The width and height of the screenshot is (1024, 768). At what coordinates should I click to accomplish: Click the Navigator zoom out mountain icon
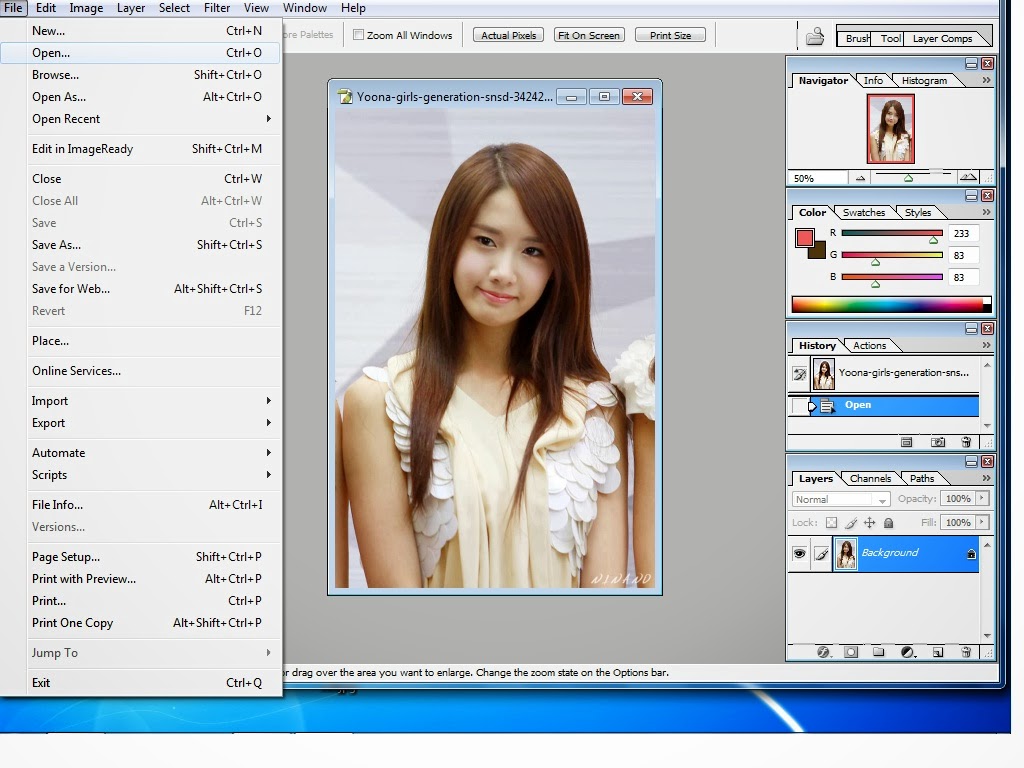pyautogui.click(x=860, y=178)
